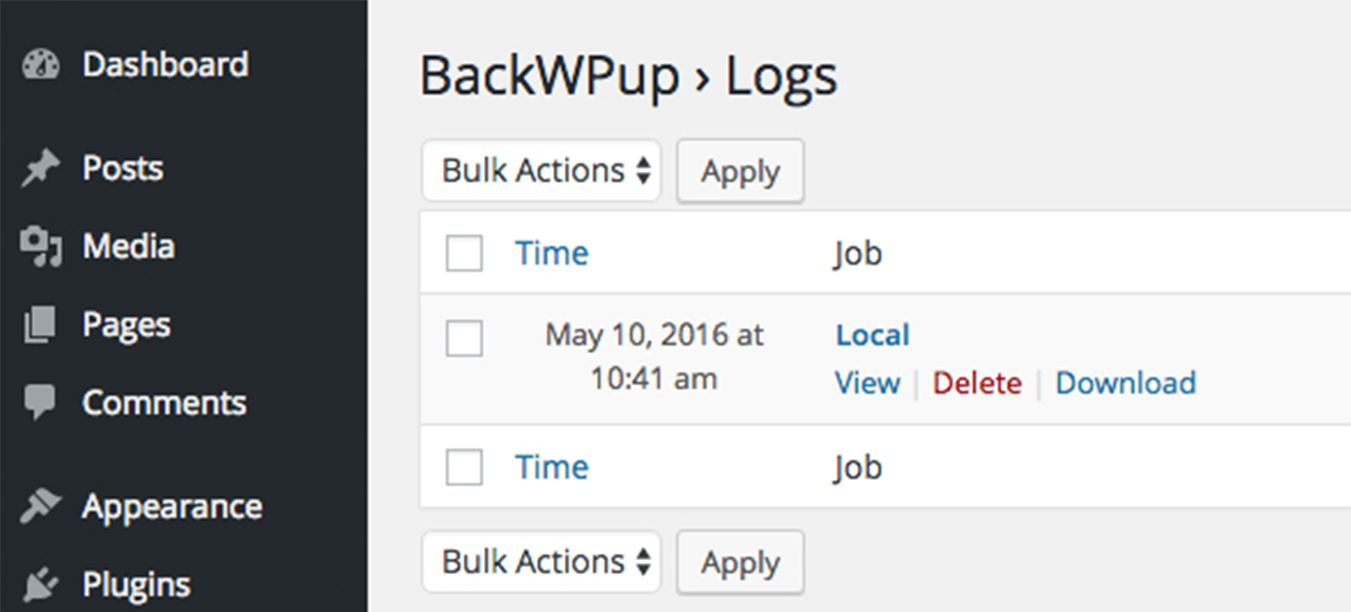The image size is (1351, 612).
Task: Open the bottom Bulk Actions dropdown
Action: pos(541,562)
